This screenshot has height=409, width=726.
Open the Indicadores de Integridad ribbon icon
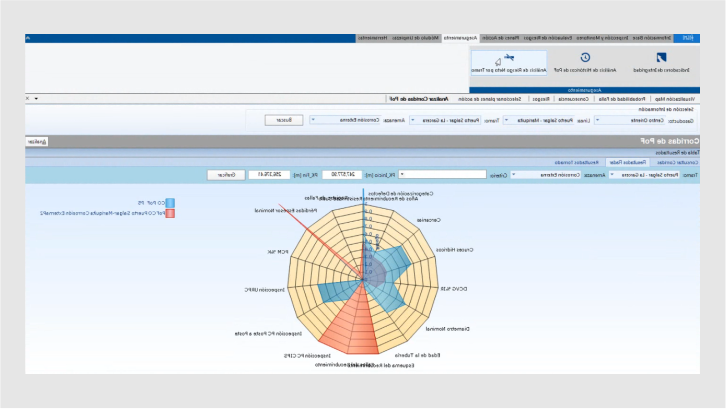[661, 63]
